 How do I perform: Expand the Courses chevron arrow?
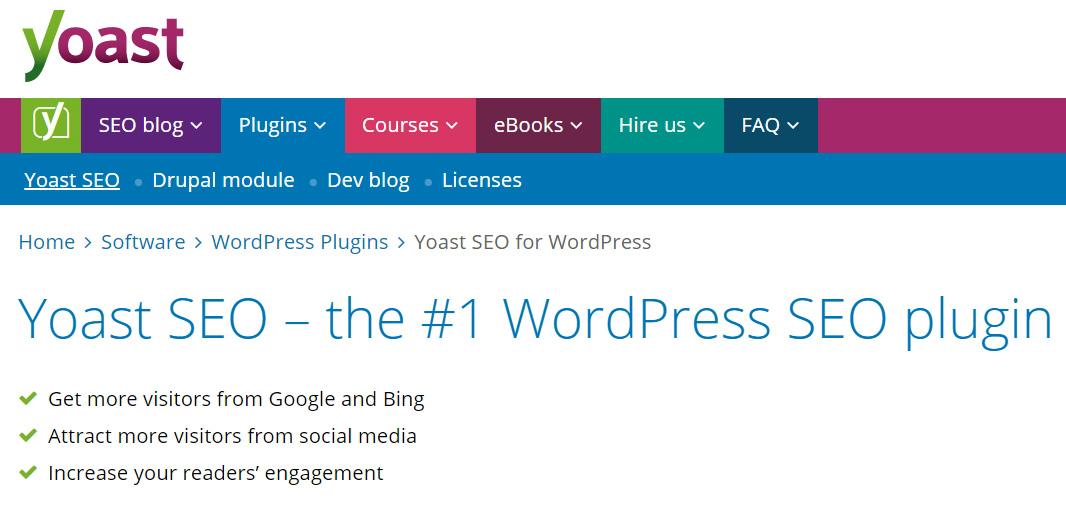[451, 126]
